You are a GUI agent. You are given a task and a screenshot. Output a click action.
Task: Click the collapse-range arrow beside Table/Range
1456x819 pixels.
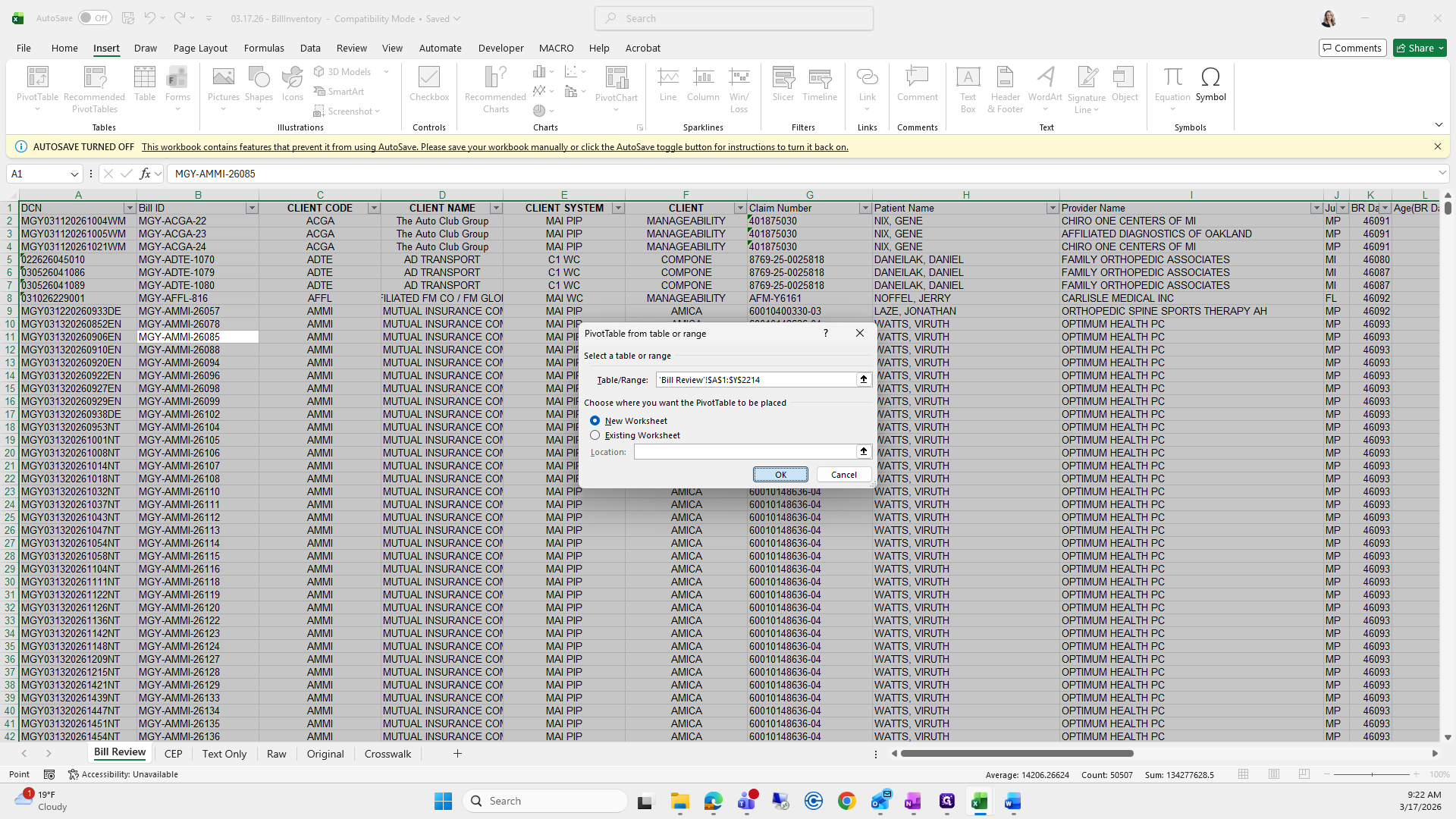(863, 379)
